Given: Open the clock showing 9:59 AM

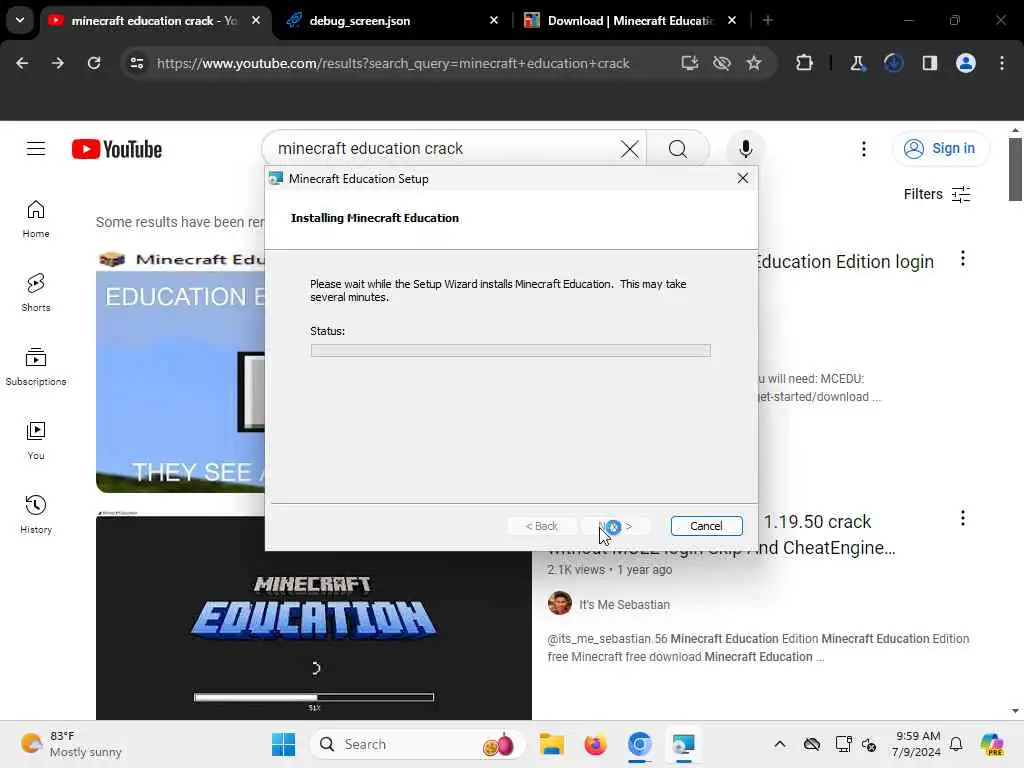Looking at the screenshot, I should (x=917, y=744).
